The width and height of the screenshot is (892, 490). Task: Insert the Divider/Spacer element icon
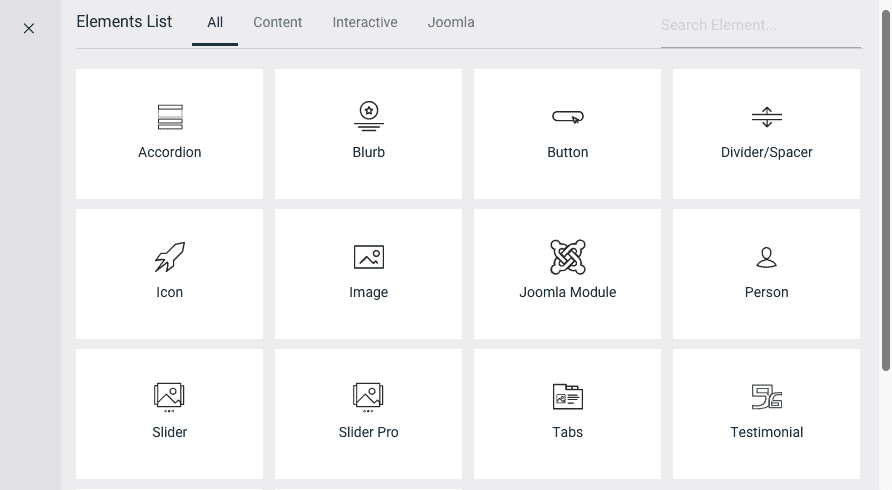pyautogui.click(x=767, y=117)
